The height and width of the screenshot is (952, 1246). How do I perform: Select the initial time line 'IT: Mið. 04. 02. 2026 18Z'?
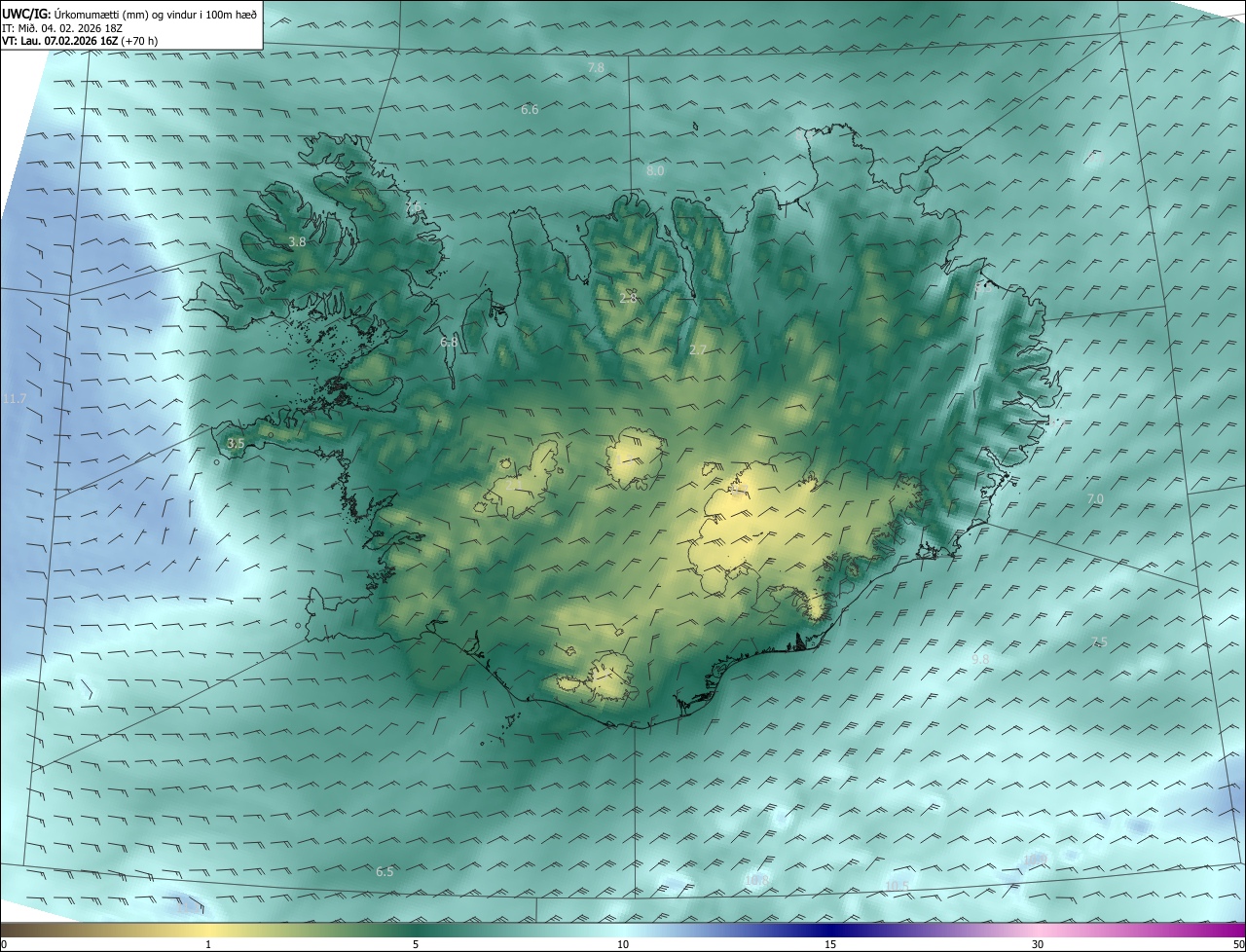point(61,27)
